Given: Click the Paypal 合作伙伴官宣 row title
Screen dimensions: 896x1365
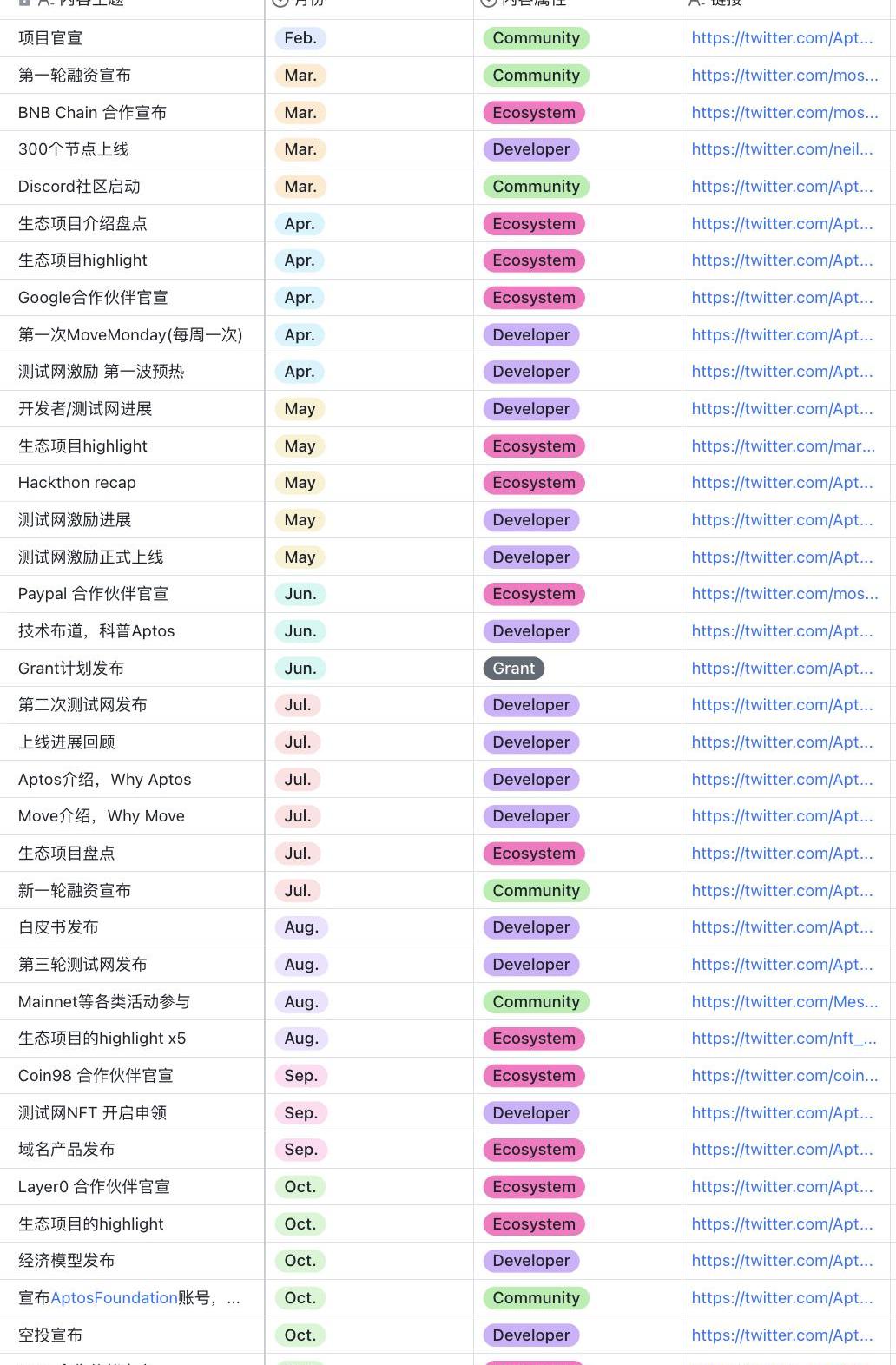Looking at the screenshot, I should point(93,594).
